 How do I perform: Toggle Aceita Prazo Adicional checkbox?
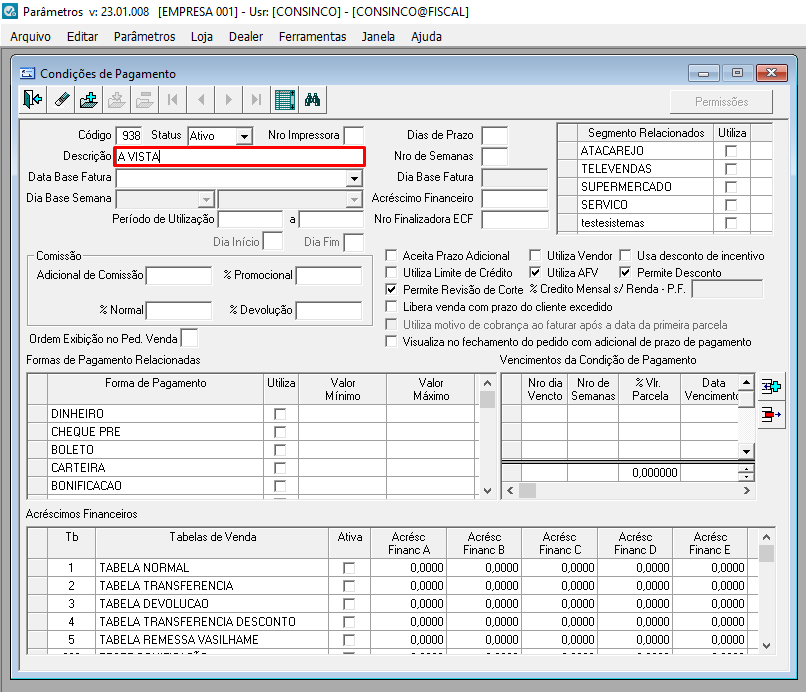coord(391,256)
